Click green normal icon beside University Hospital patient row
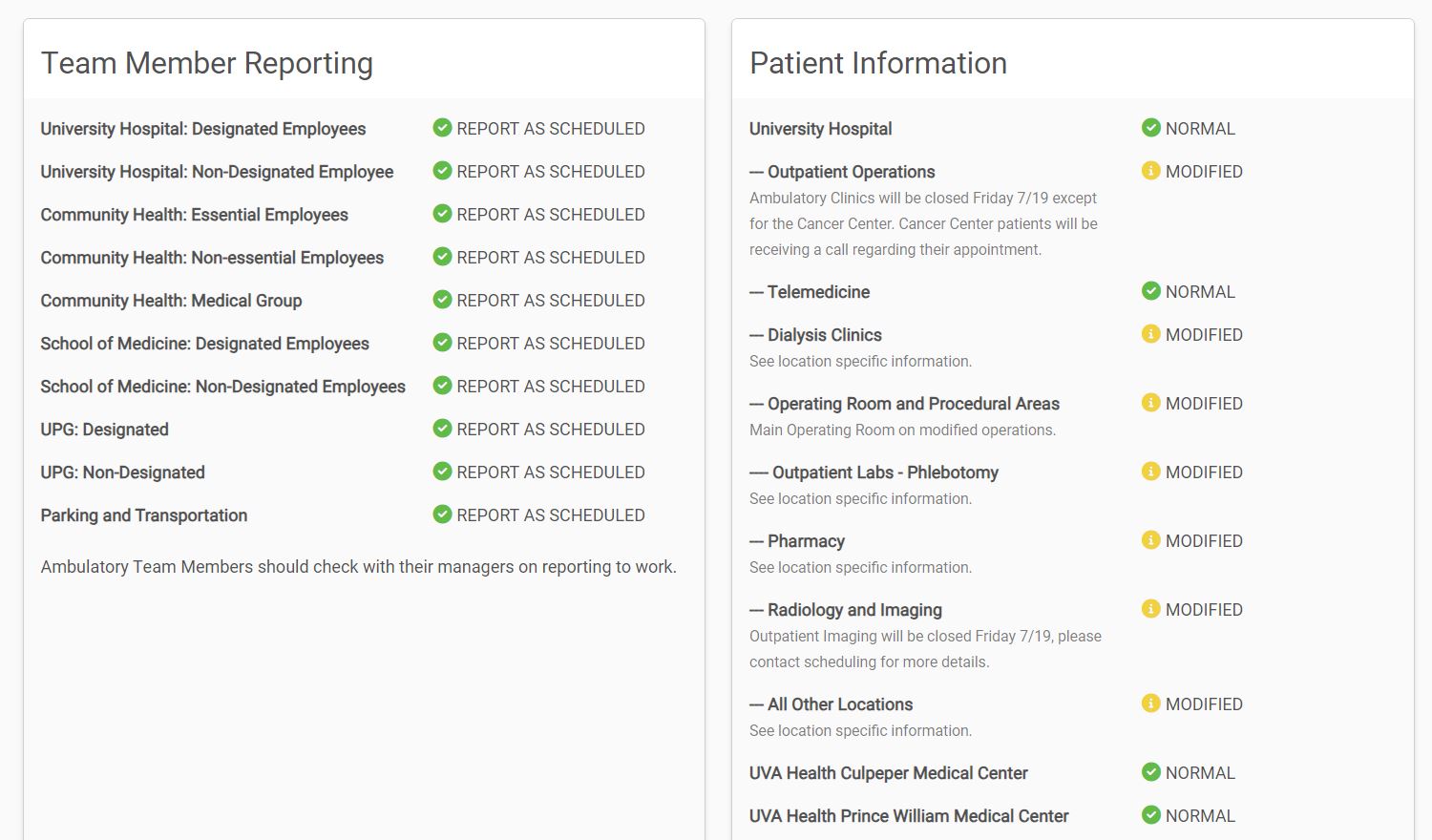Image resolution: width=1432 pixels, height=840 pixels. [1151, 127]
